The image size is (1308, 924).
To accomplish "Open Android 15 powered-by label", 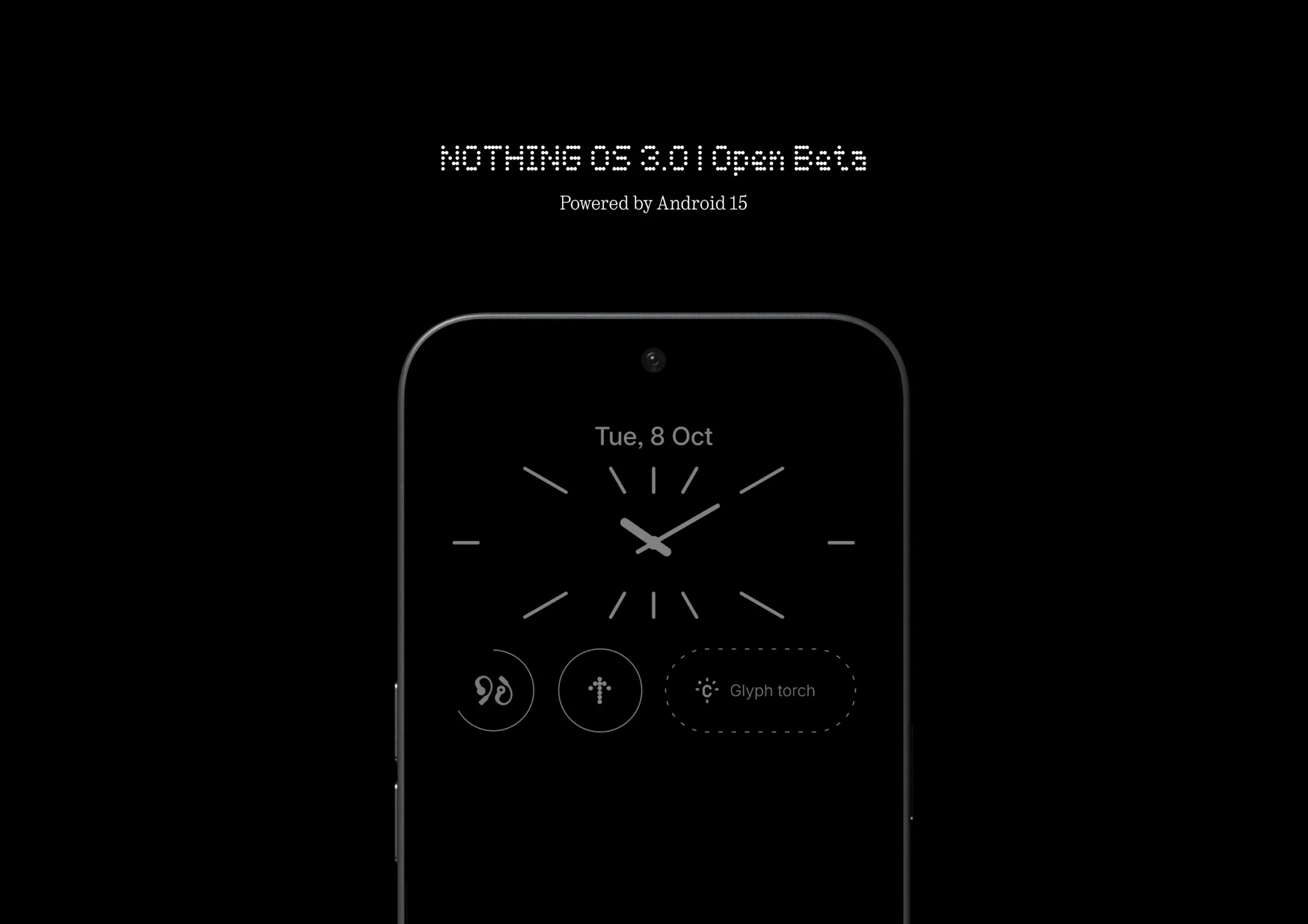I will coord(654,204).
